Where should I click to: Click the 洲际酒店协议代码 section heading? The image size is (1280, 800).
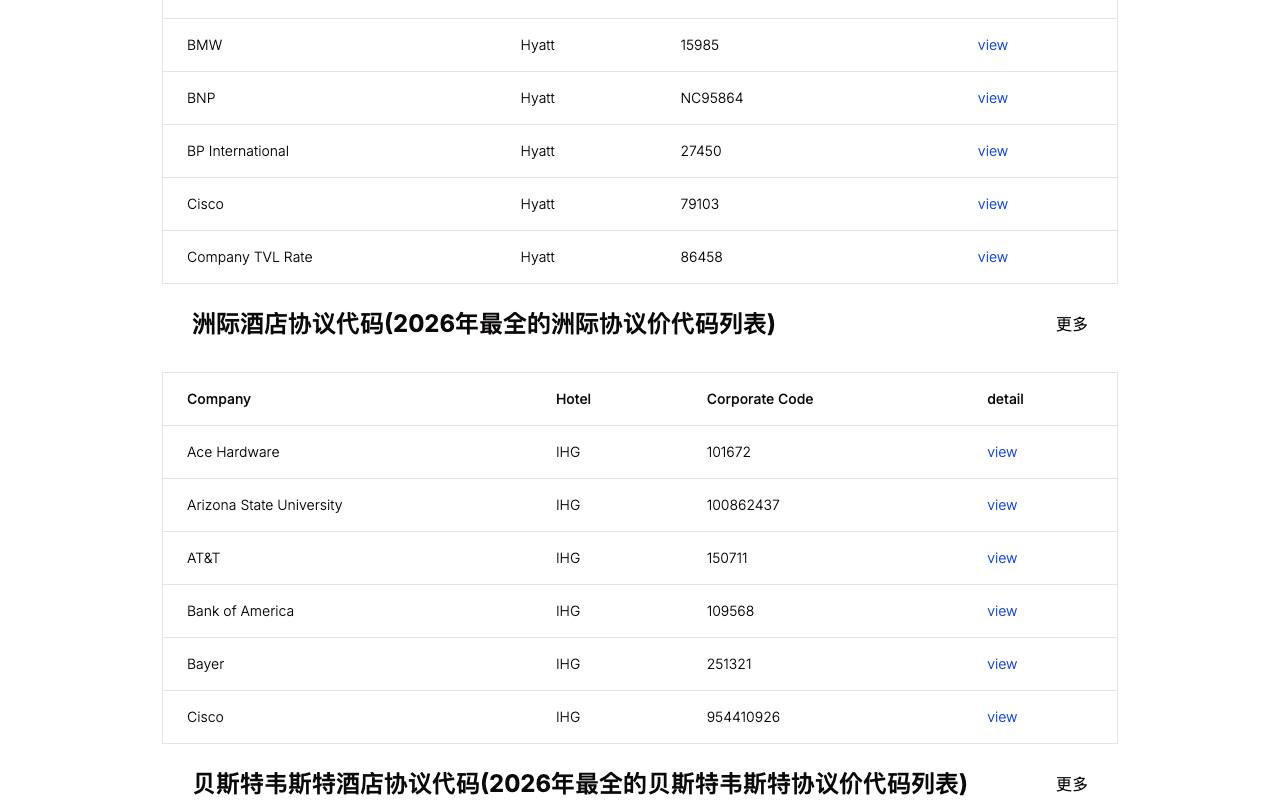pyautogui.click(x=484, y=324)
